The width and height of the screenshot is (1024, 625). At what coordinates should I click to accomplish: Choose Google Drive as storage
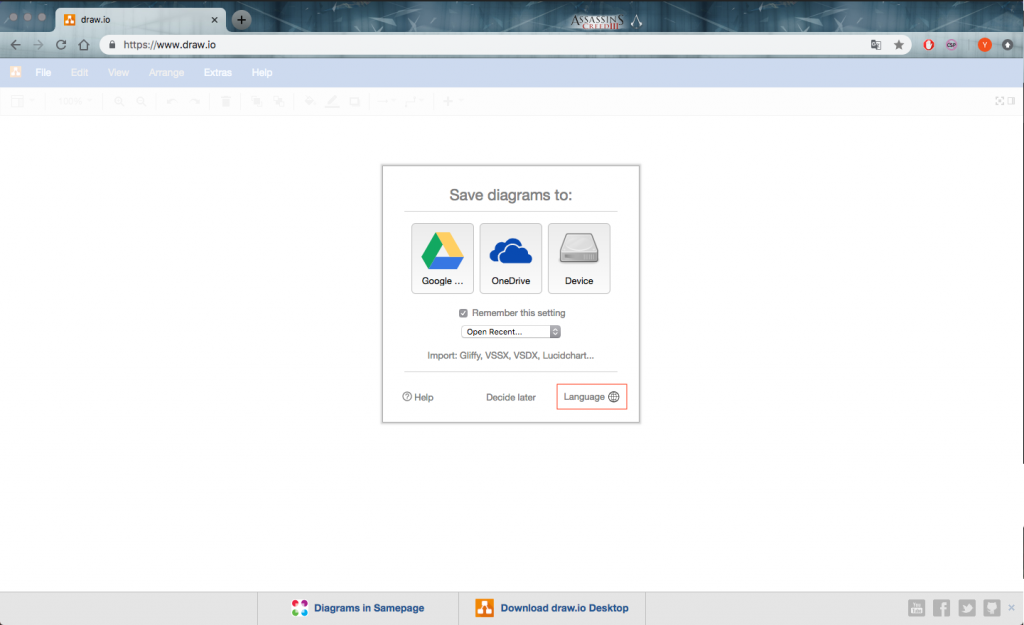[442, 258]
